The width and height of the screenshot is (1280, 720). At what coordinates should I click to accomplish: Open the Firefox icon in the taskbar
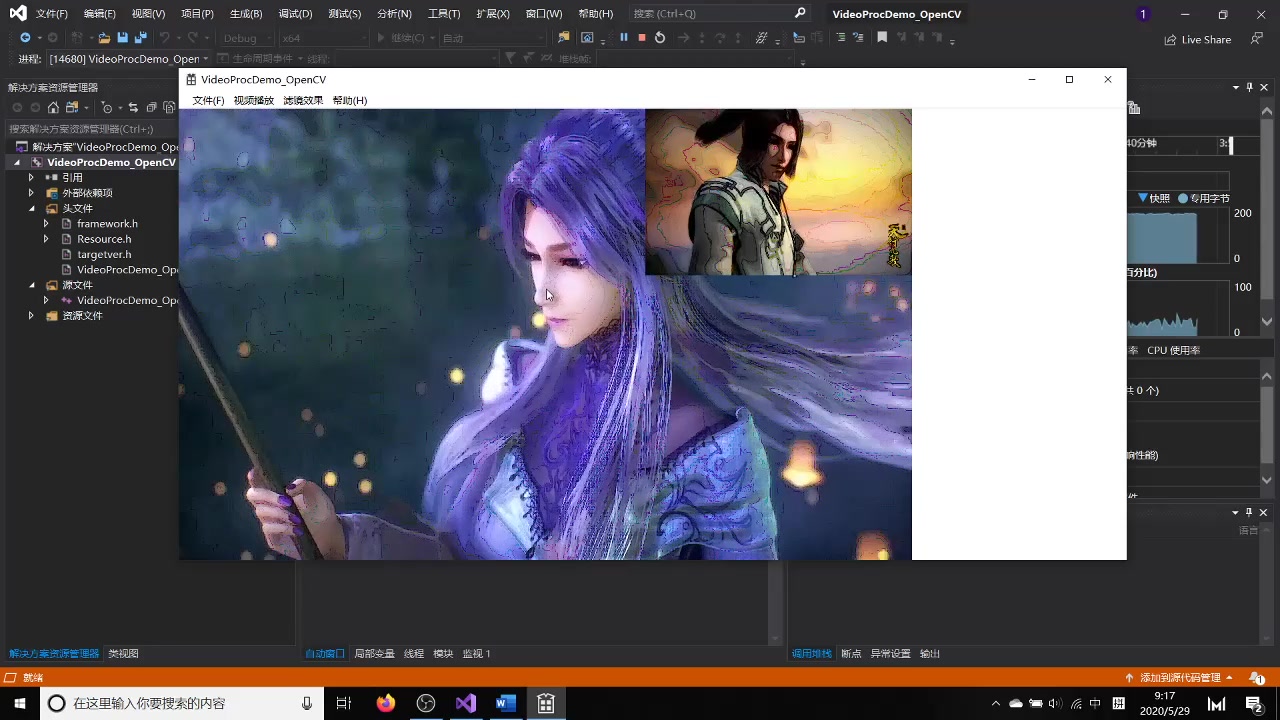(x=386, y=703)
